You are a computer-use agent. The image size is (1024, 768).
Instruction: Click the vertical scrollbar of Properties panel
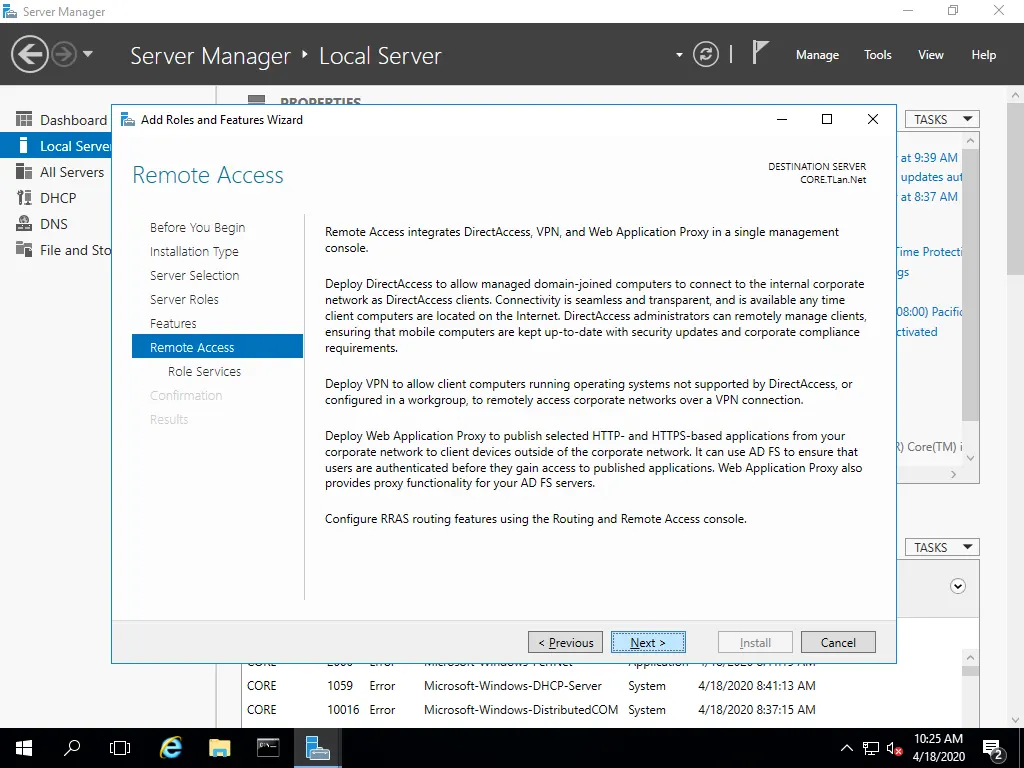[970, 284]
